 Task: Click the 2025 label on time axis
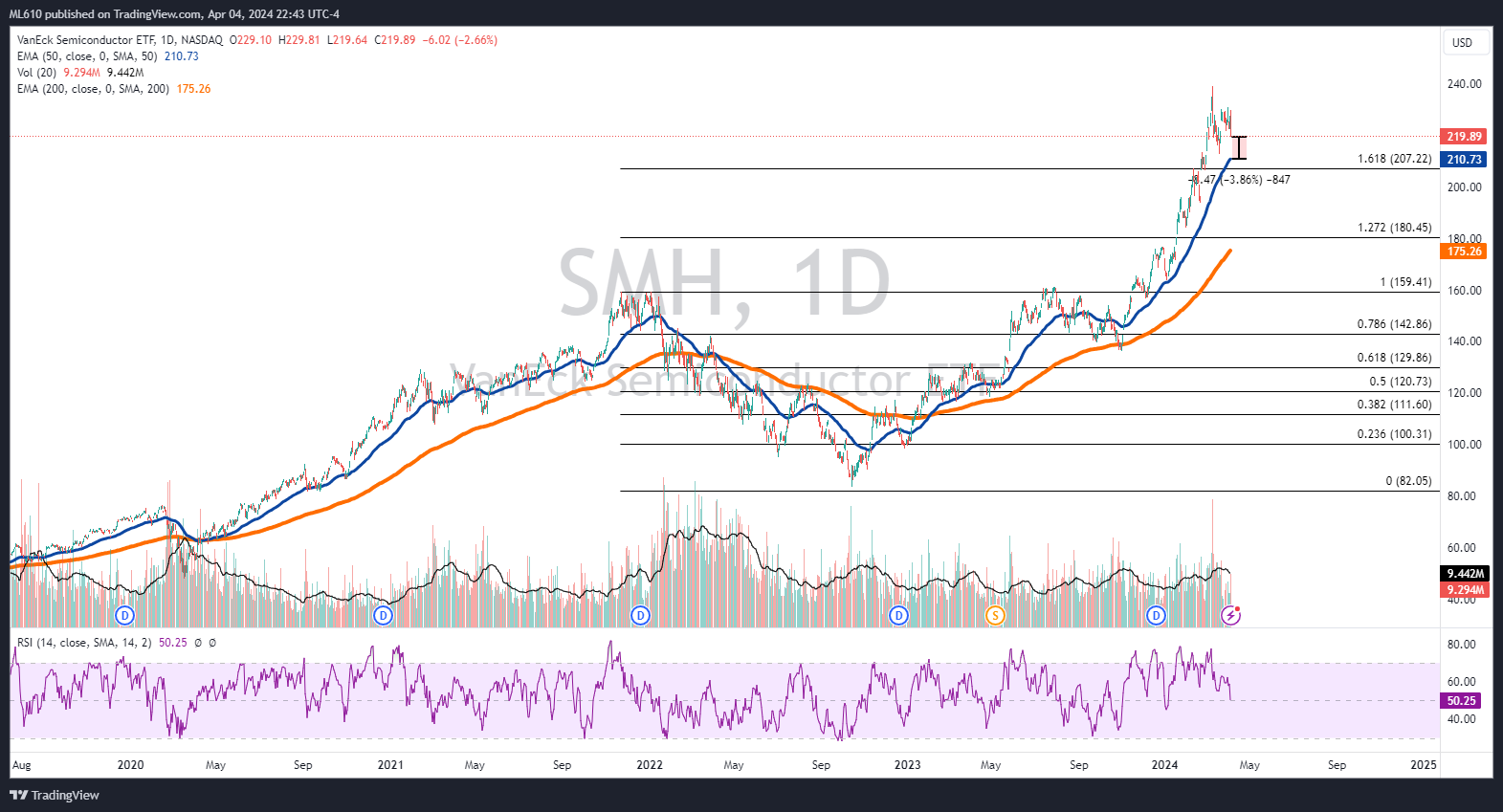[x=1424, y=765]
